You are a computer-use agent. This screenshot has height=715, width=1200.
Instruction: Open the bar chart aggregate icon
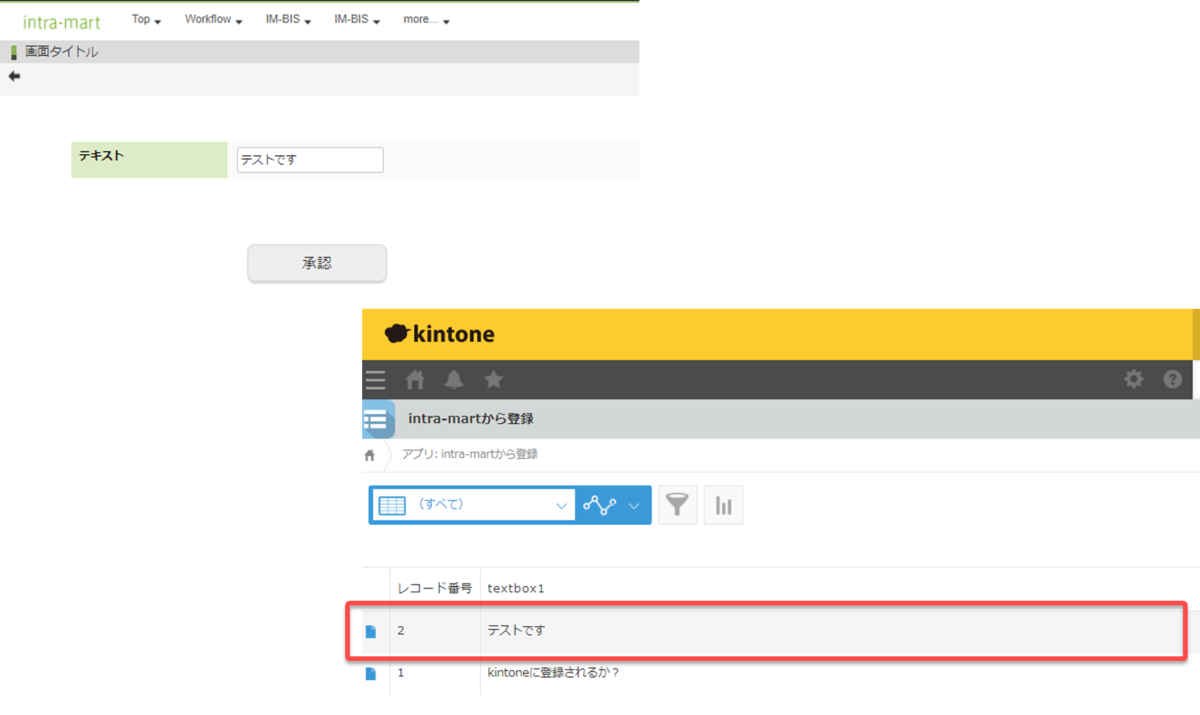[x=723, y=506]
